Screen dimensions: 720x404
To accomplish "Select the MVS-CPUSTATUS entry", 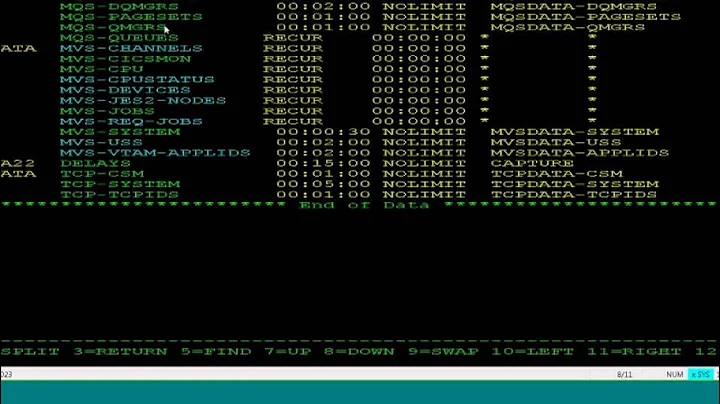I will click(x=137, y=79).
